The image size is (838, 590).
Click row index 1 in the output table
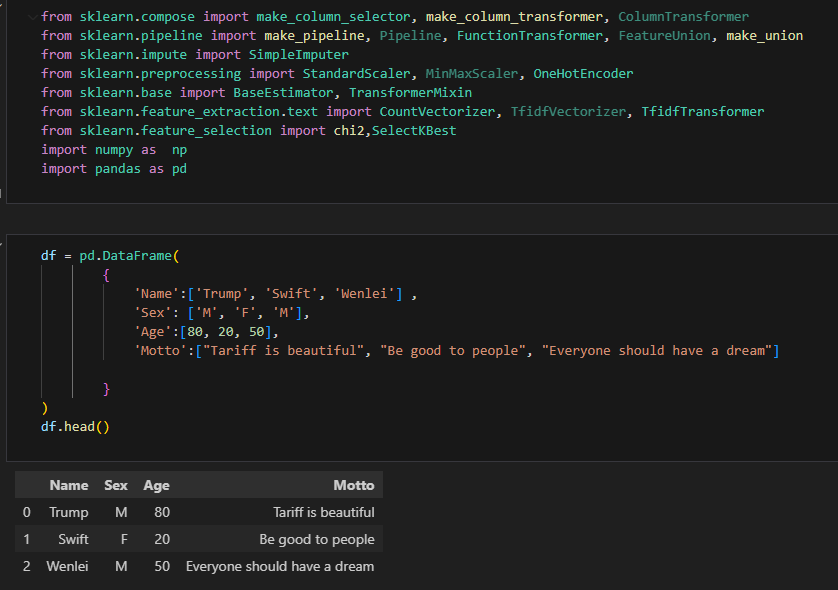pyautogui.click(x=27, y=539)
